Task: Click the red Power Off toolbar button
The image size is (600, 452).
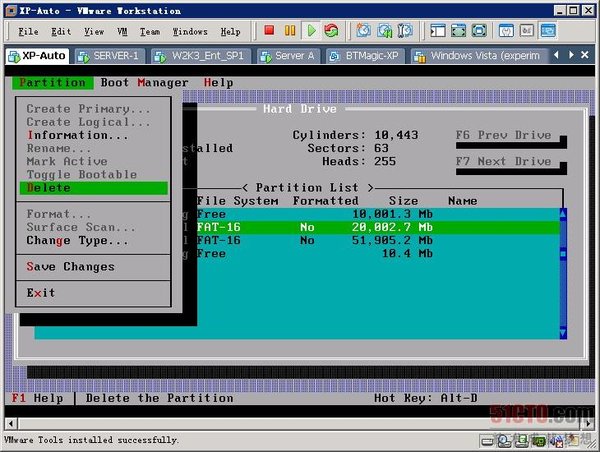Action: 269,31
